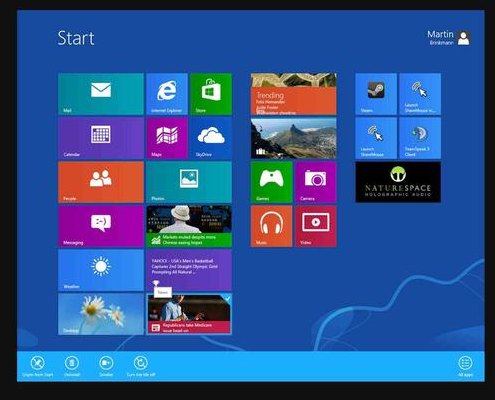This screenshot has width=495, height=400.
Task: Open the Desktop daisy tile
Action: [101, 314]
